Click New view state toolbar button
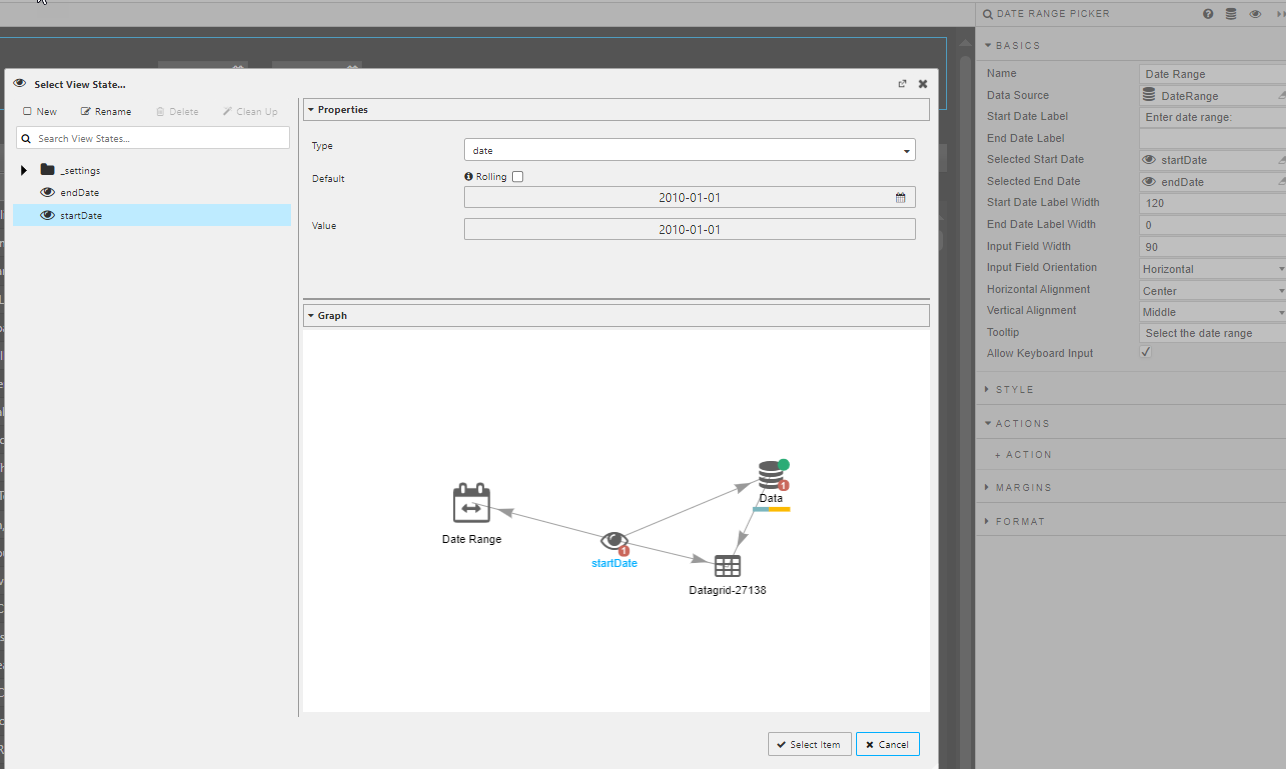 coord(40,112)
